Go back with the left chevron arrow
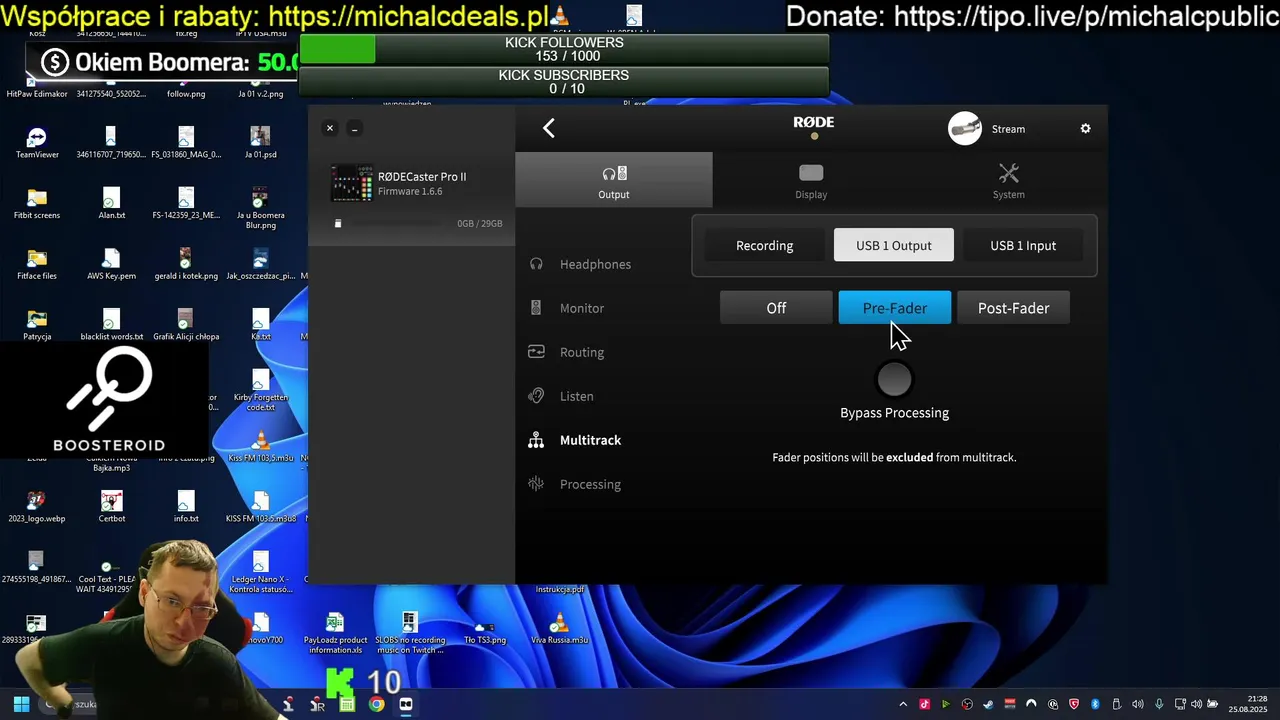The image size is (1280, 720). 548,128
